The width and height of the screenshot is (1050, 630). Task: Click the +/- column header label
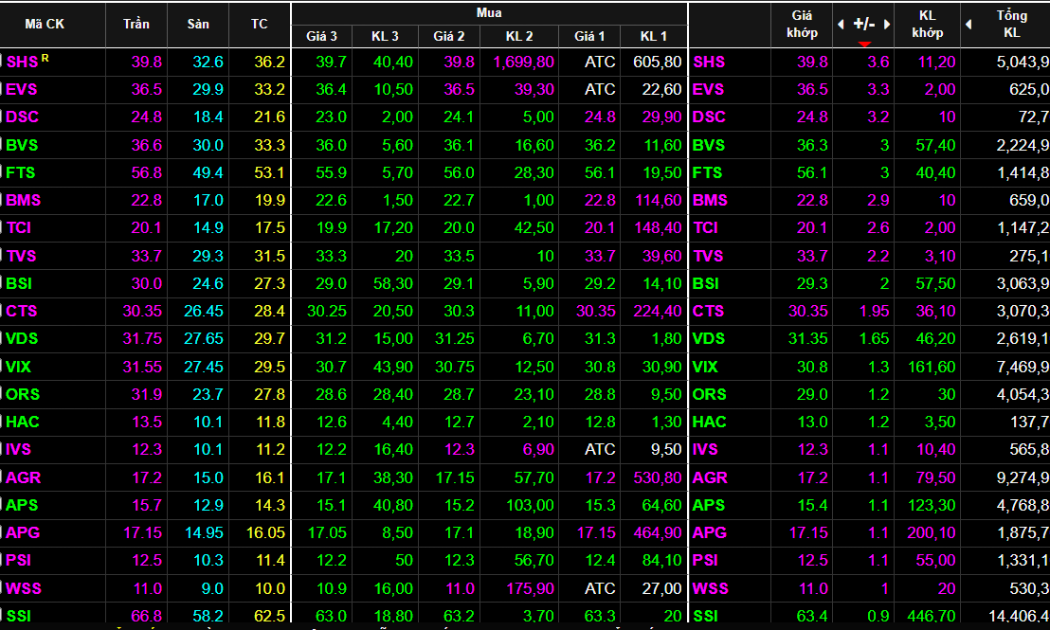(864, 24)
